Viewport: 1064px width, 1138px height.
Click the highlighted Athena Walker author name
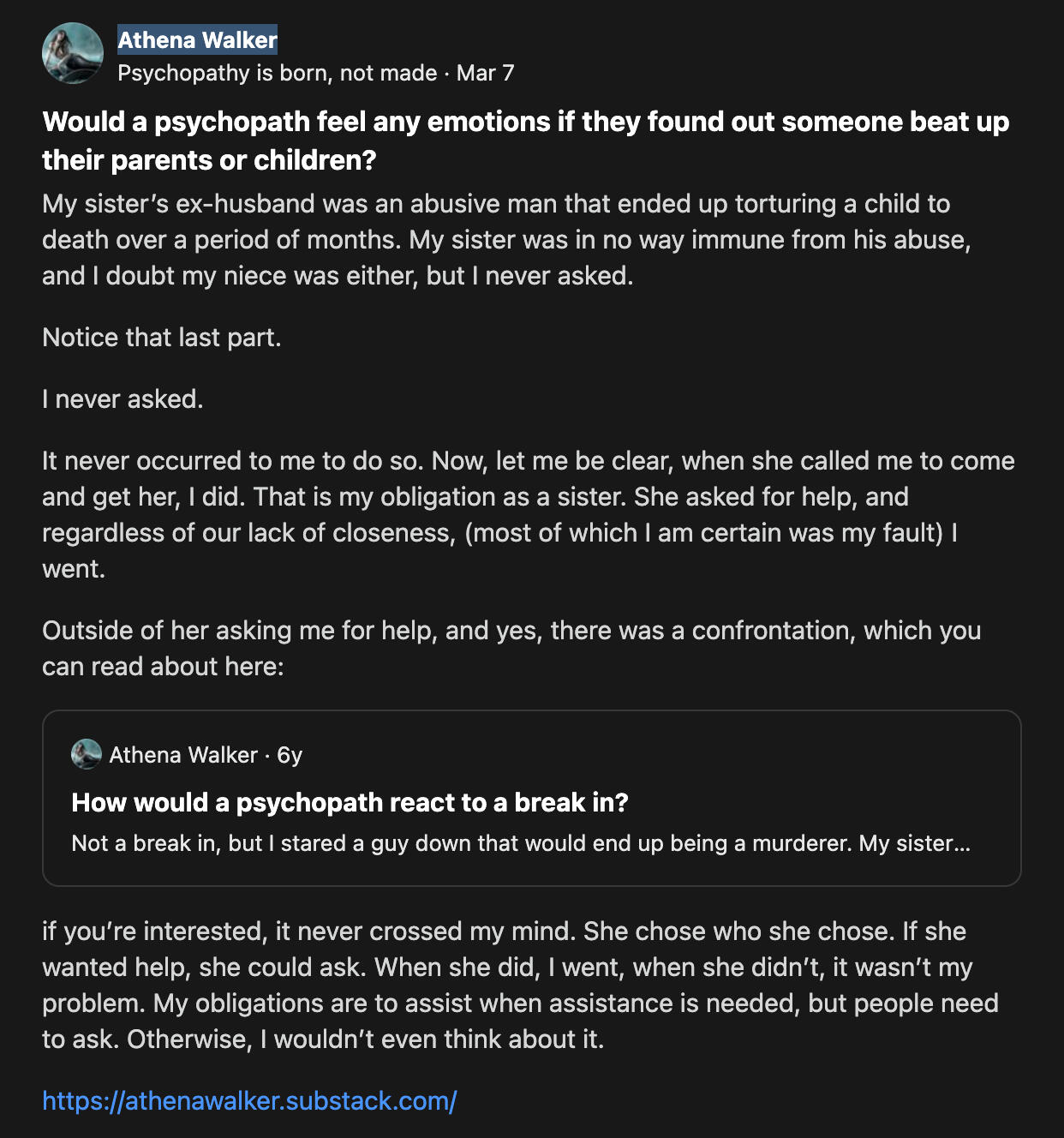point(198,40)
